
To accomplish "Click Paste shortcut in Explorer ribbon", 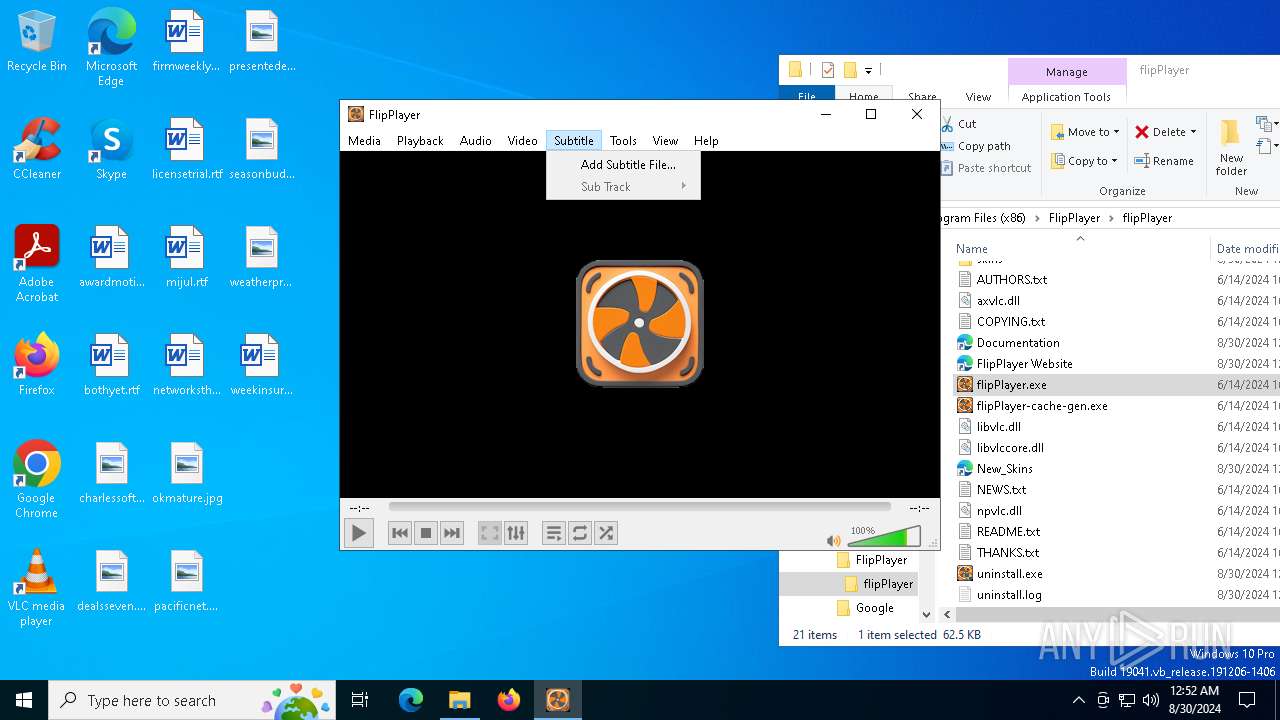I will [x=986, y=168].
